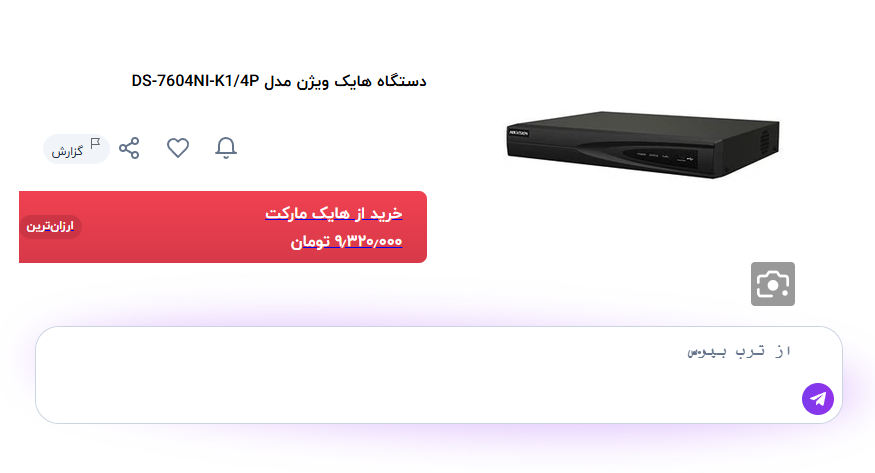Enable price alert with the bell icon
Screen dimensions: 875x473
(x=226, y=148)
